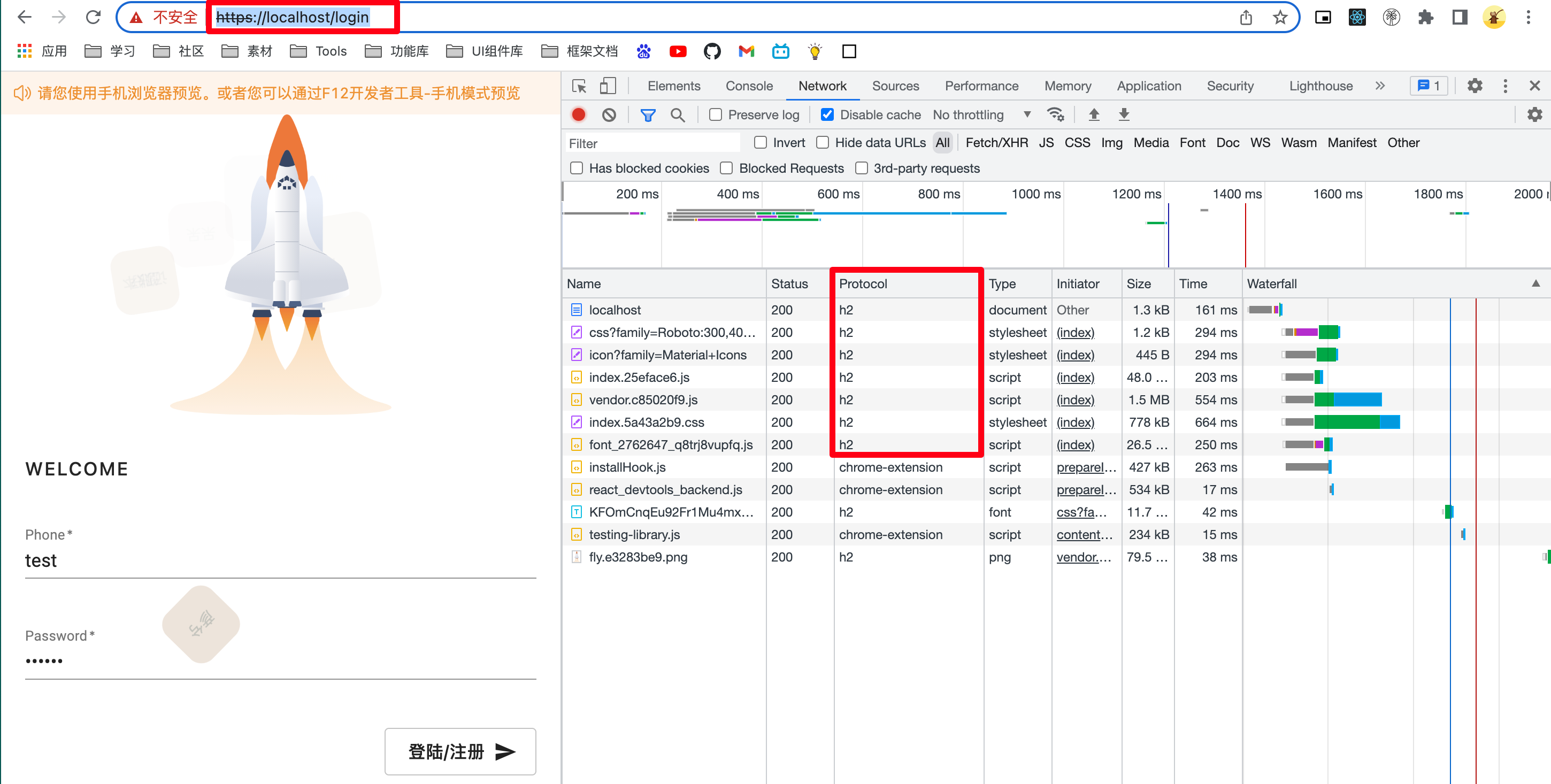The image size is (1551, 784).
Task: Open the YouTube bookmark icon
Action: pos(678,52)
